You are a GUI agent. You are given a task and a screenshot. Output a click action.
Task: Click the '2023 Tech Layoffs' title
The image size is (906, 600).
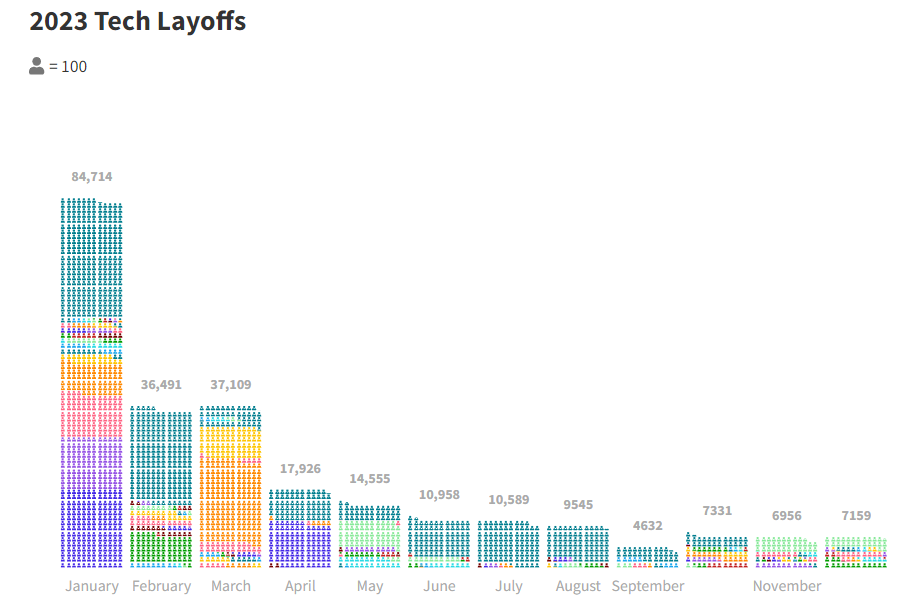138,21
